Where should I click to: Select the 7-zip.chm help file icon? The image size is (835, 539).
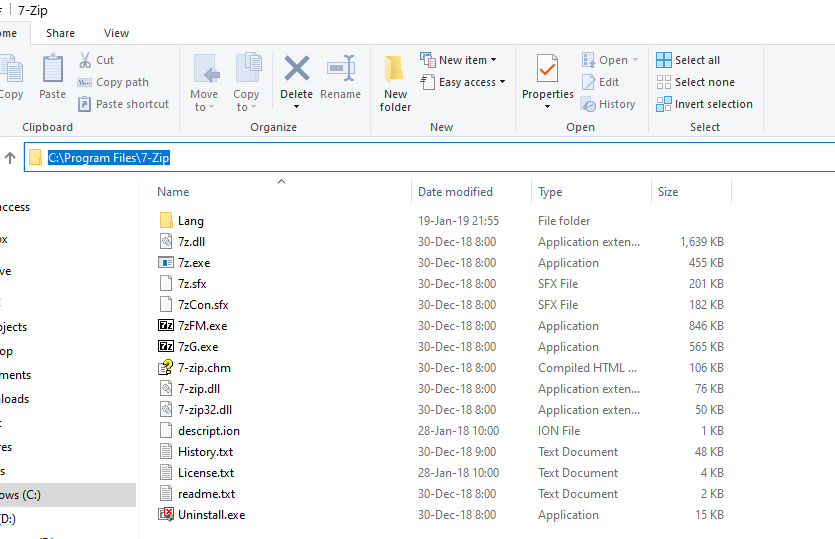(x=166, y=368)
